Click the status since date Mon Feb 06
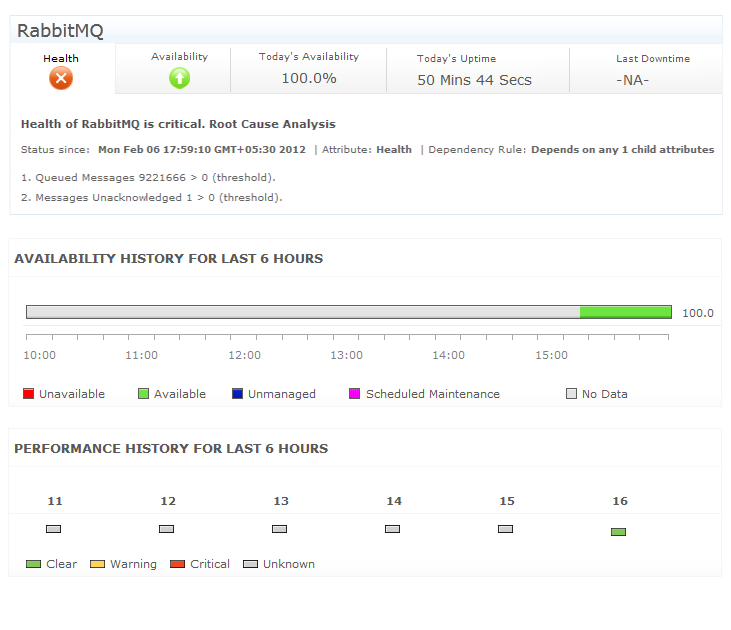The height and width of the screenshot is (630, 731). [x=202, y=150]
